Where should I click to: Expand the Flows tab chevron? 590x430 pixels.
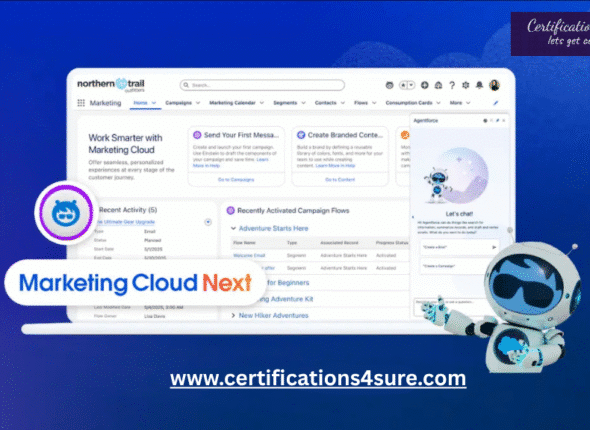[x=374, y=103]
